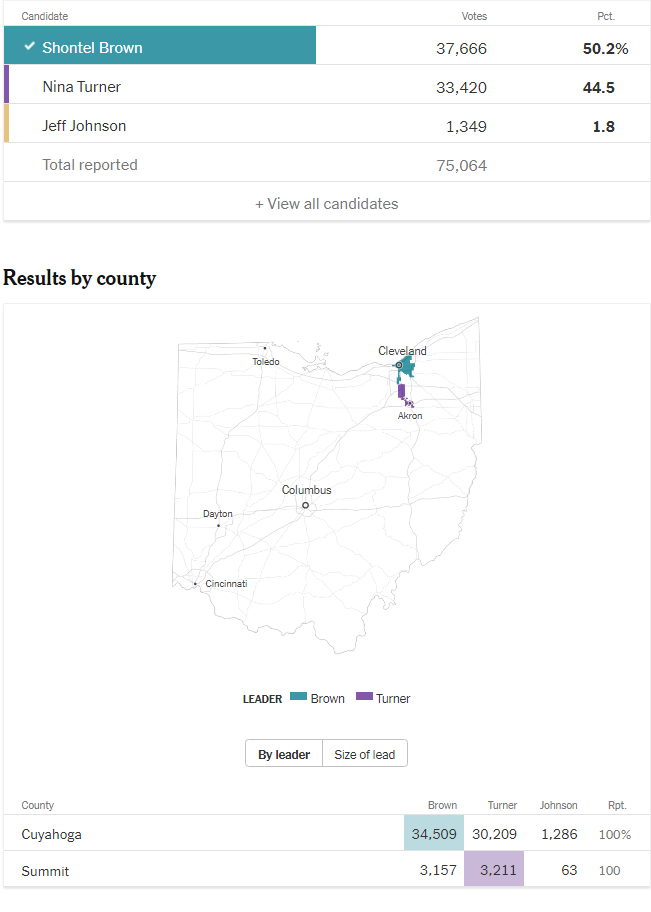Click the purple Turner legend swatch
Viewport: 651px width, 912px height.
coord(364,696)
